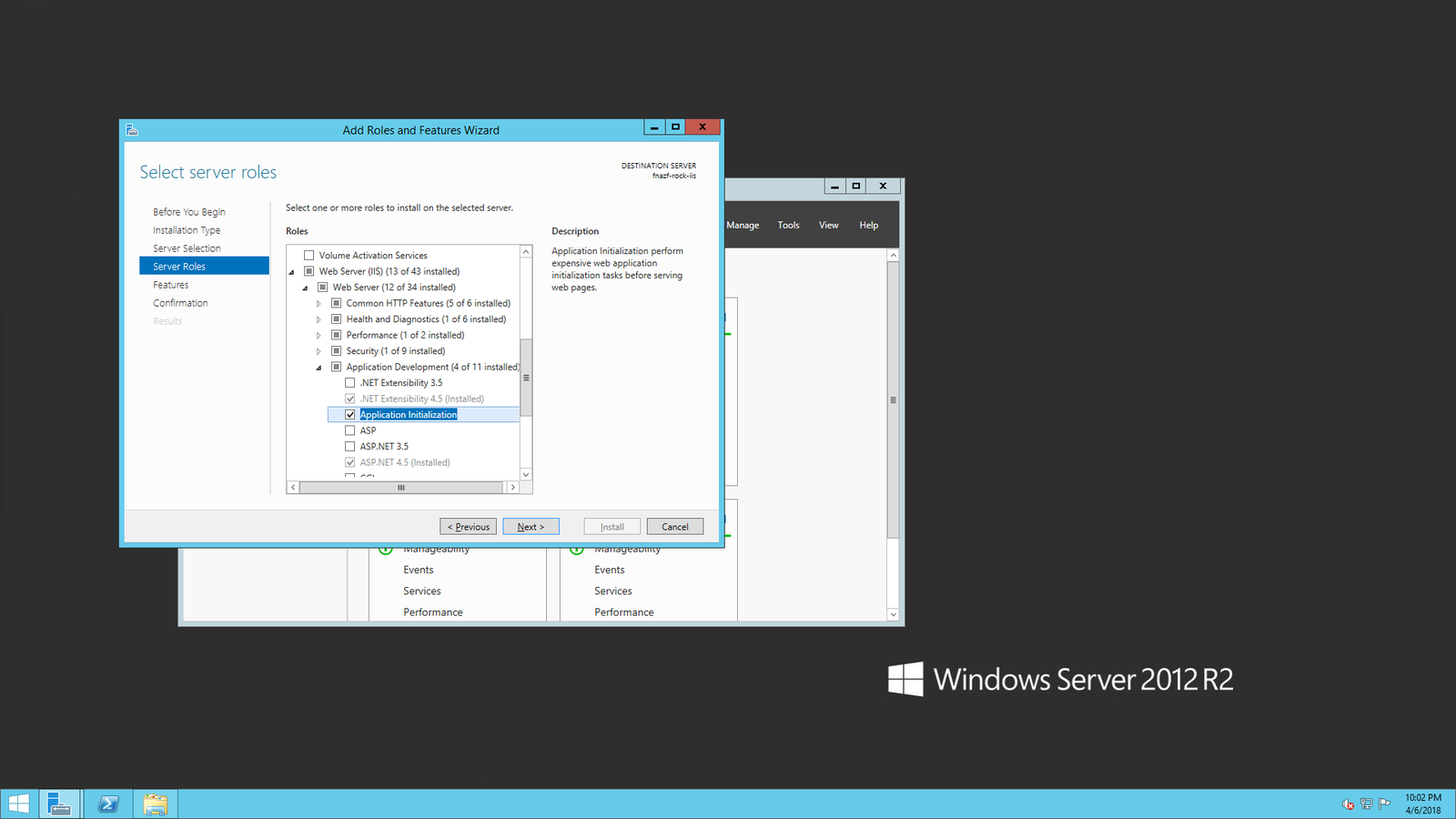Toggle Common HTTP Features checkbox
The width and height of the screenshot is (1456, 819).
(336, 303)
